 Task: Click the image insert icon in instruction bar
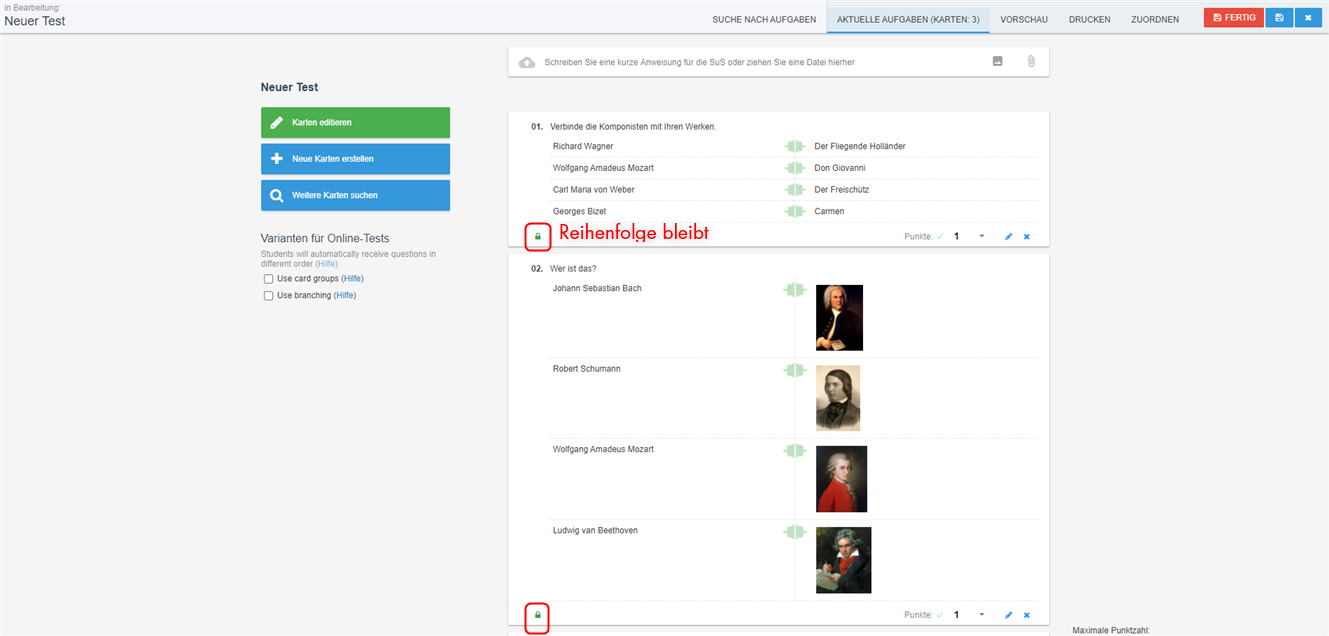point(997,62)
